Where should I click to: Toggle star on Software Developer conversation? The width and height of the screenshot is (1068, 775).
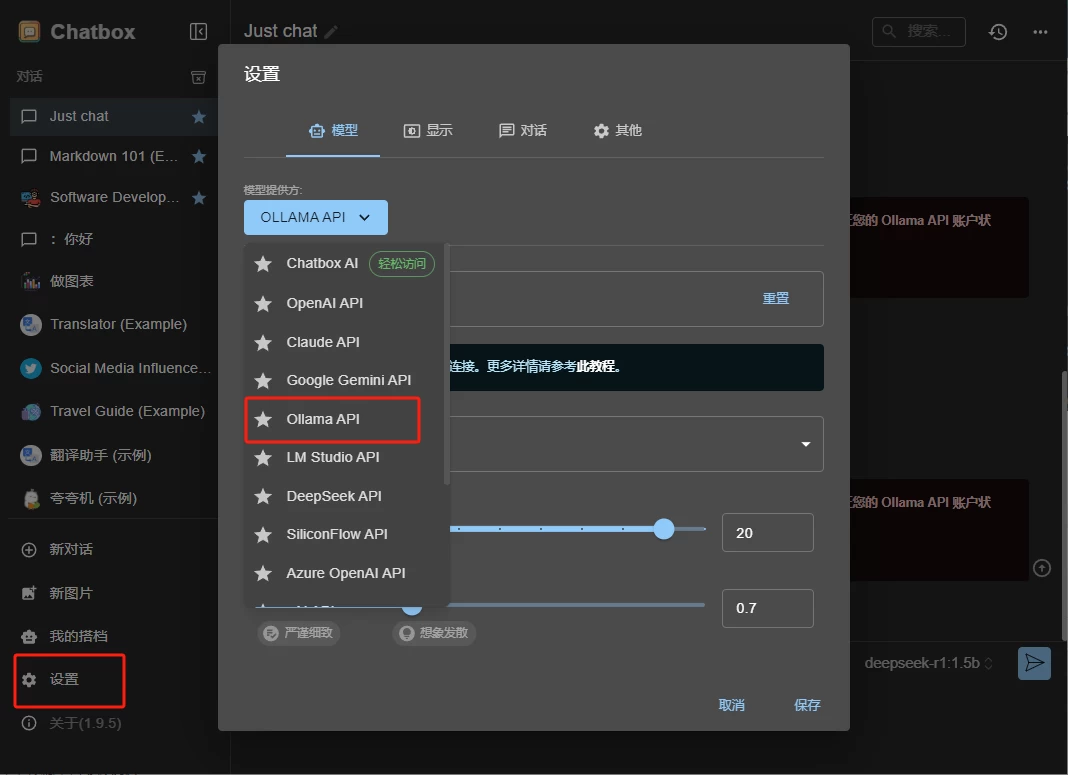coord(199,198)
